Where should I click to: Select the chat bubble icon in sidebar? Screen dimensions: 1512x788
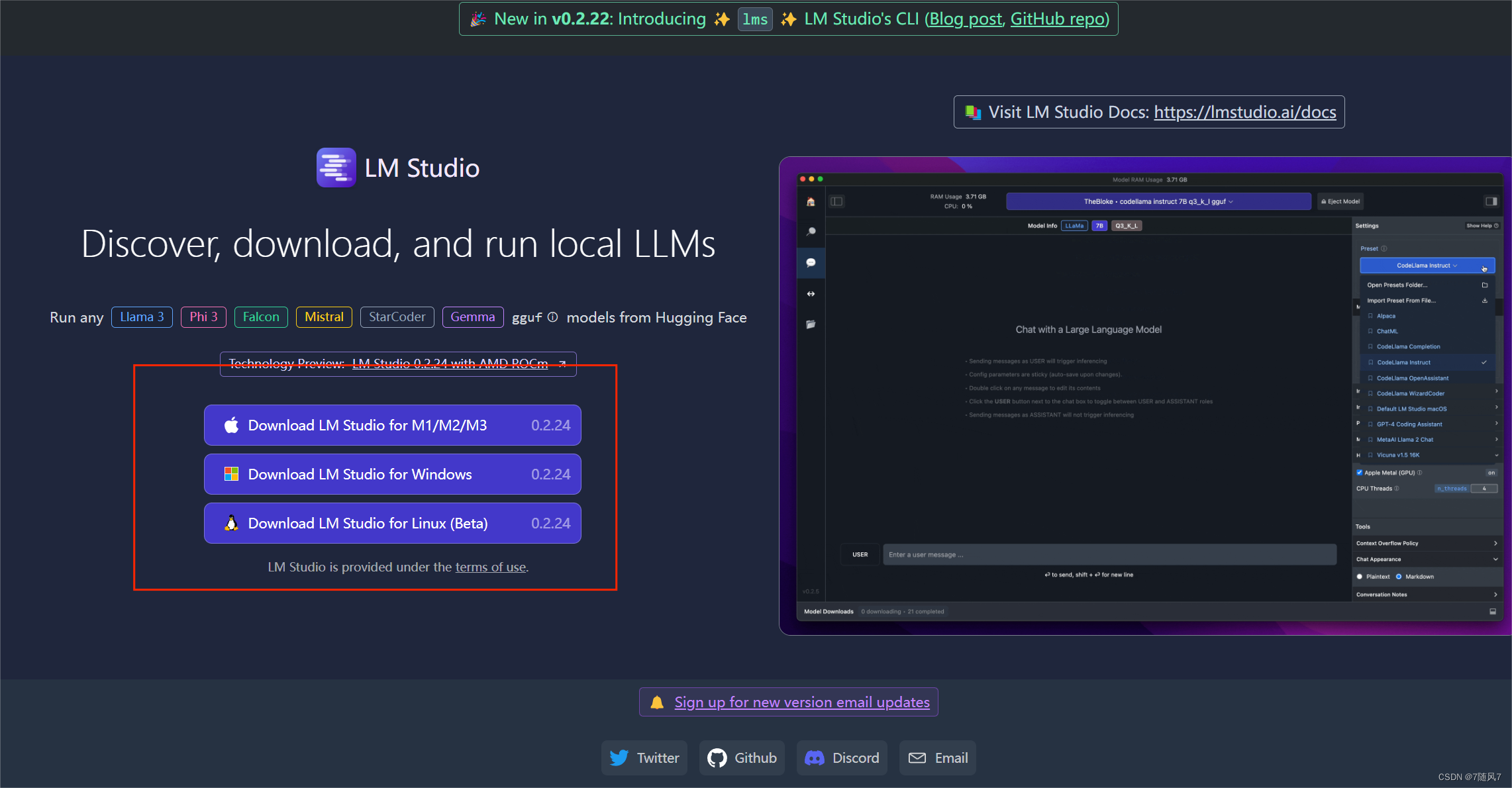pos(811,263)
